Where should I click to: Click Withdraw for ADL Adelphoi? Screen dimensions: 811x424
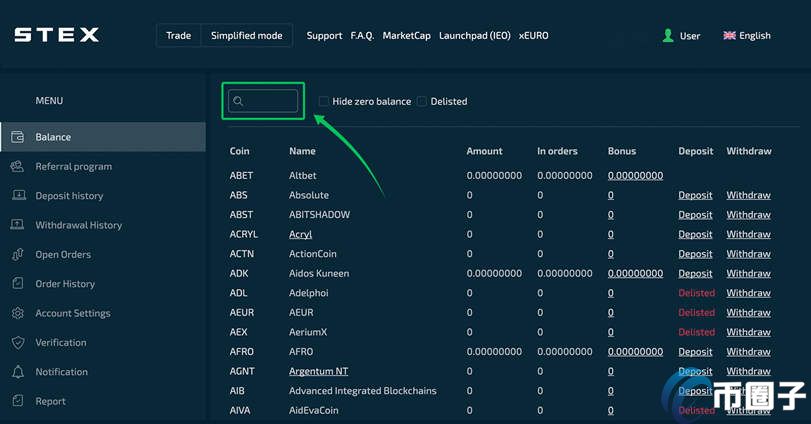[x=748, y=293]
